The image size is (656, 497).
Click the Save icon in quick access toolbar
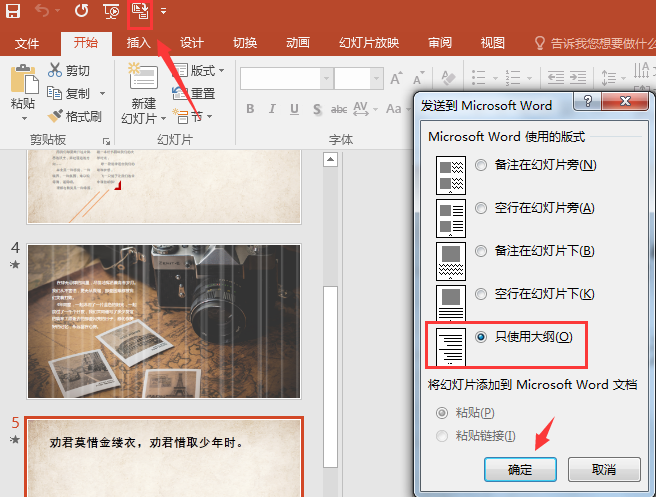click(x=13, y=11)
